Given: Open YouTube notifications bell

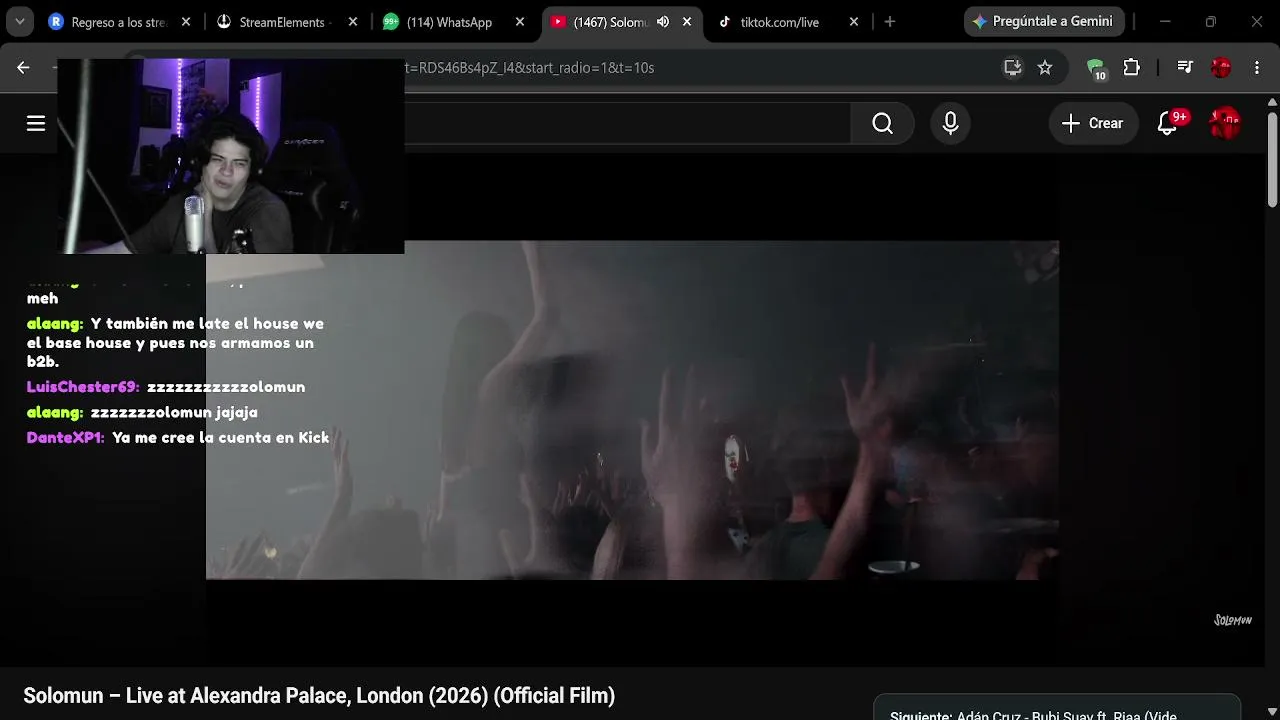Looking at the screenshot, I should coord(1167,123).
